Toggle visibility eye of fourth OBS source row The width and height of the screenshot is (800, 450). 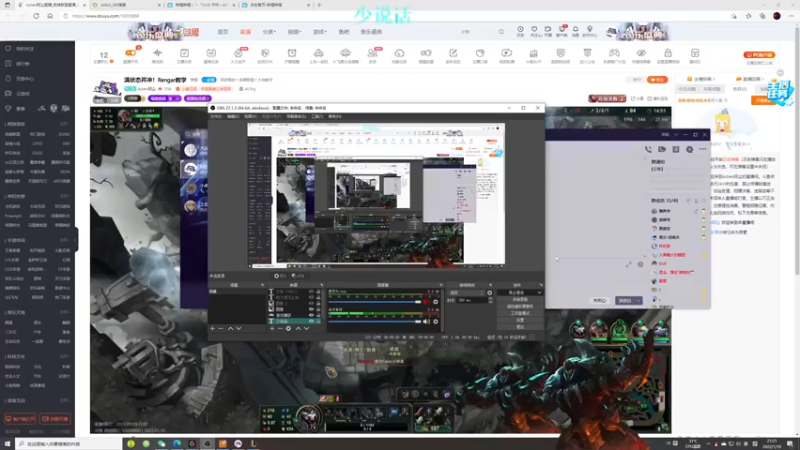312,309
